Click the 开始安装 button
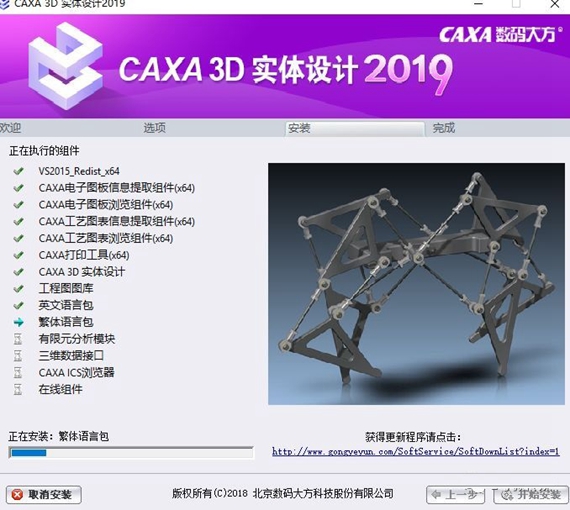This screenshot has height=510, width=570. tap(531, 494)
